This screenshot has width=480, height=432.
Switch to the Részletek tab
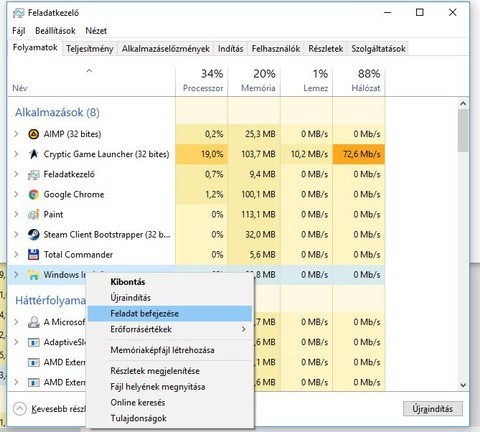(326, 49)
